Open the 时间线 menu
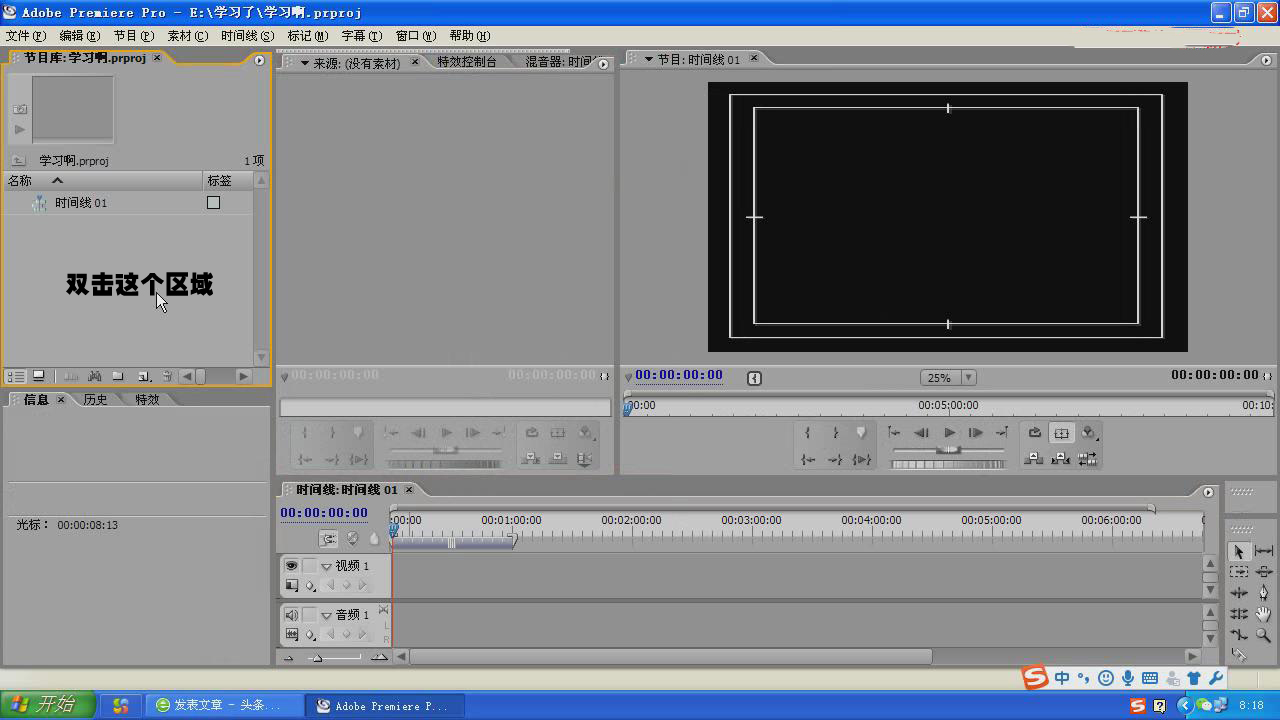The width and height of the screenshot is (1280, 720). (x=247, y=35)
